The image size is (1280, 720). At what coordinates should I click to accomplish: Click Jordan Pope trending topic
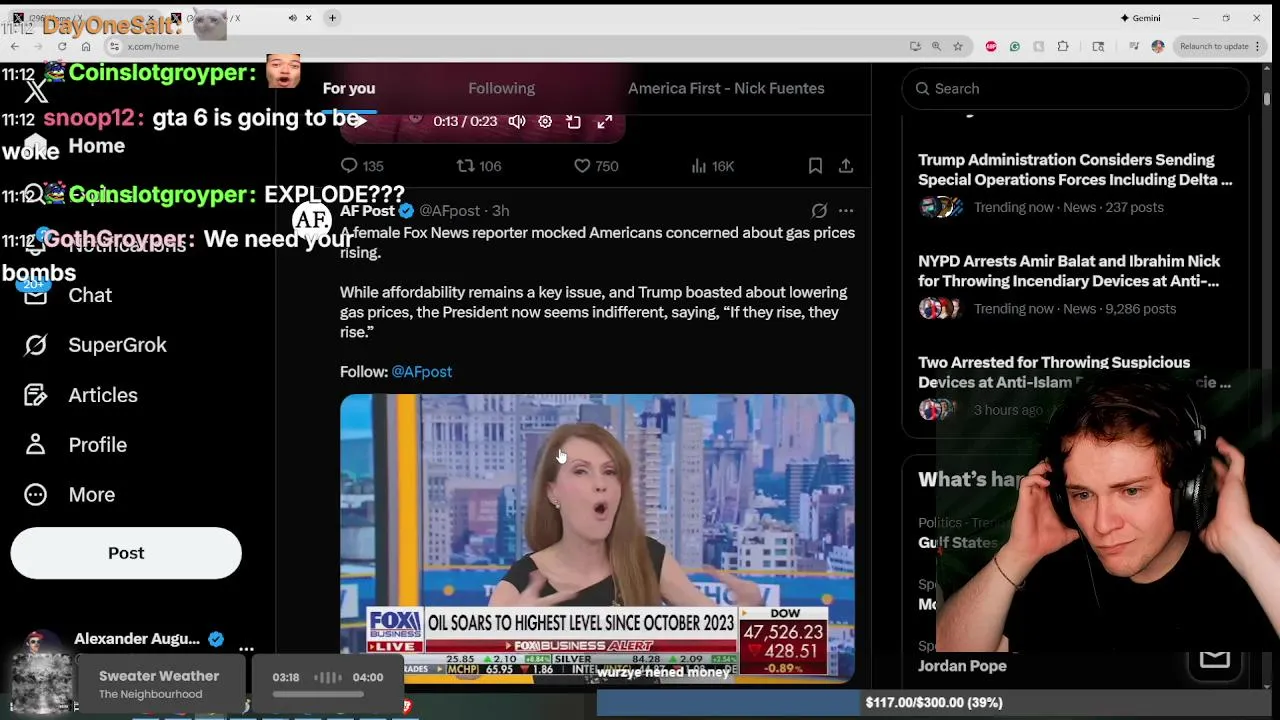pos(962,666)
